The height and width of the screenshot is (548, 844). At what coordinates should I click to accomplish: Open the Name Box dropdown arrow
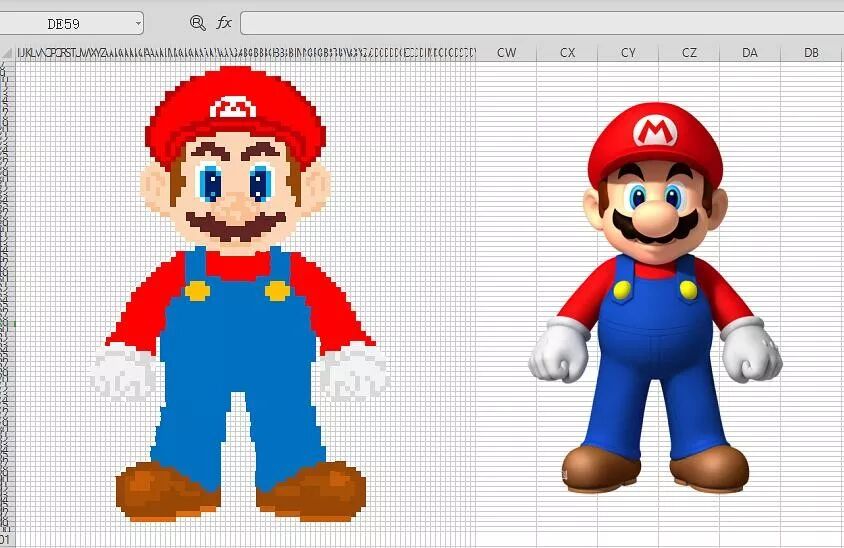[x=138, y=24]
